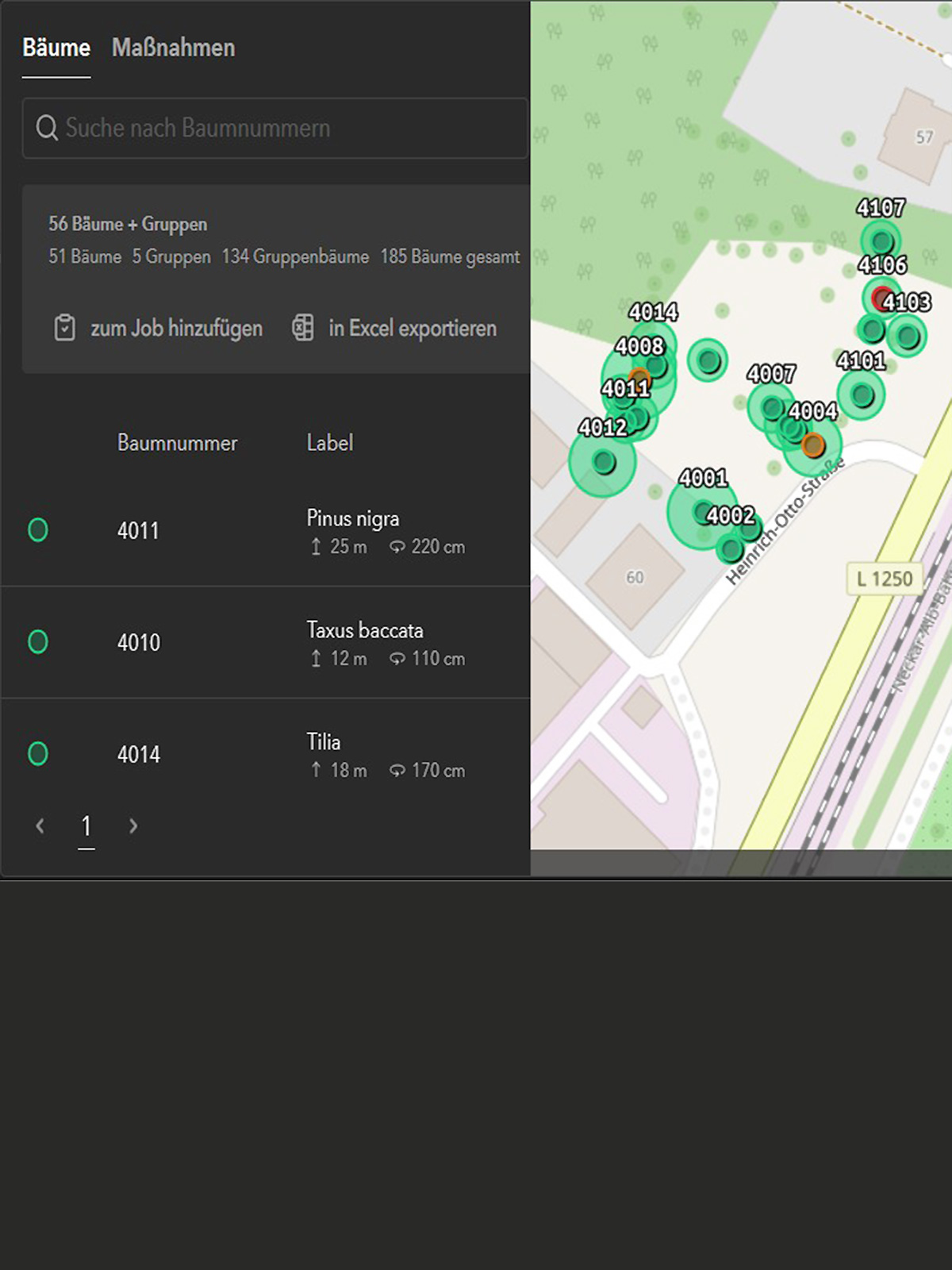Click the search magnifier icon

pos(47,128)
